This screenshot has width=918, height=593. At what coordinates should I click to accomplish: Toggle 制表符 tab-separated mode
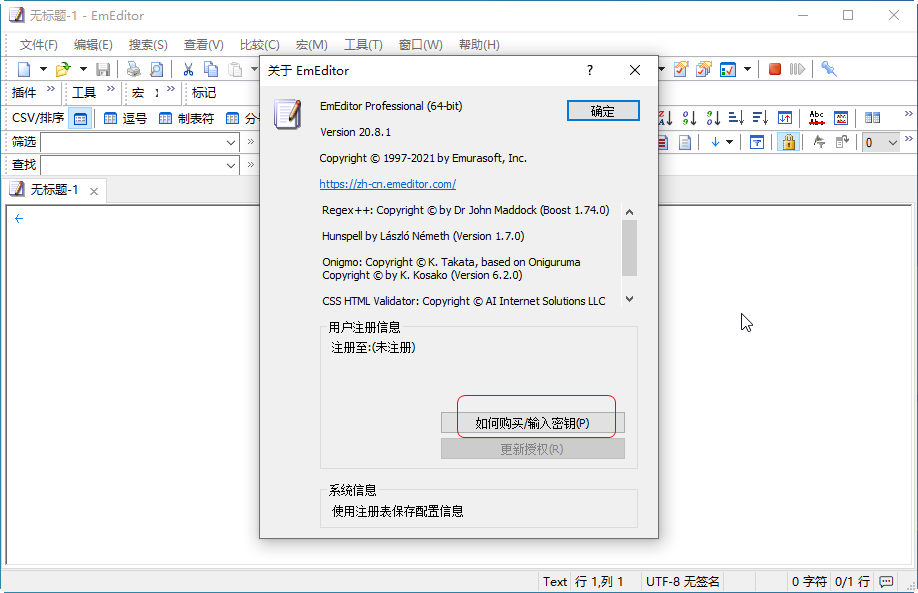(187, 119)
